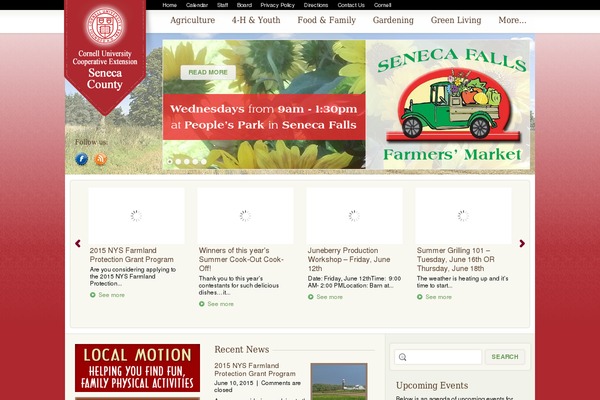
Task: Open the Staff page link
Action: coord(222,5)
